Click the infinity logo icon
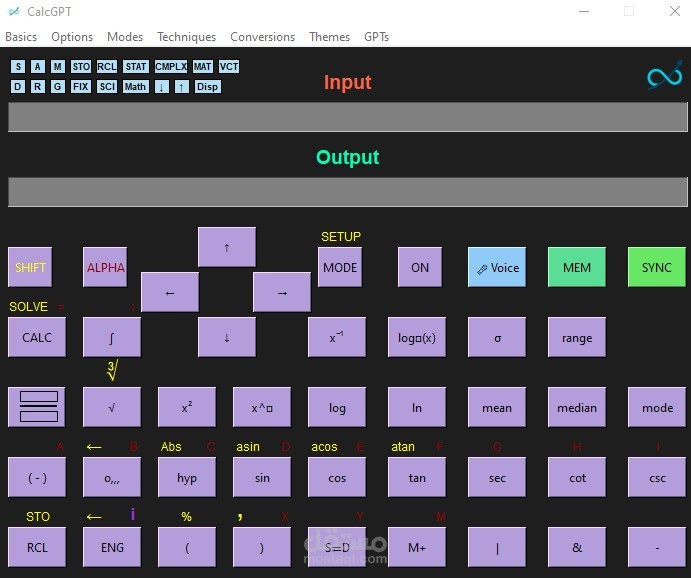Viewport: 691px width, 578px height. pos(665,76)
